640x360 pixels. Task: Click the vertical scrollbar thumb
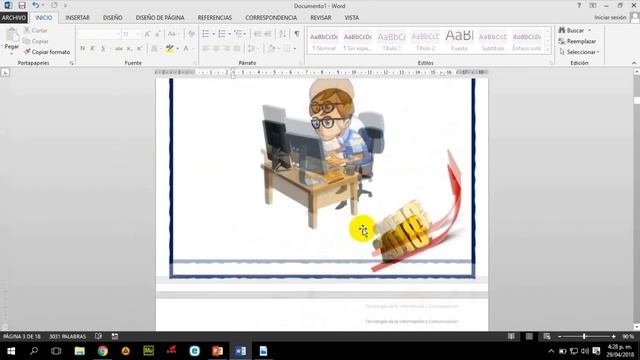636,100
